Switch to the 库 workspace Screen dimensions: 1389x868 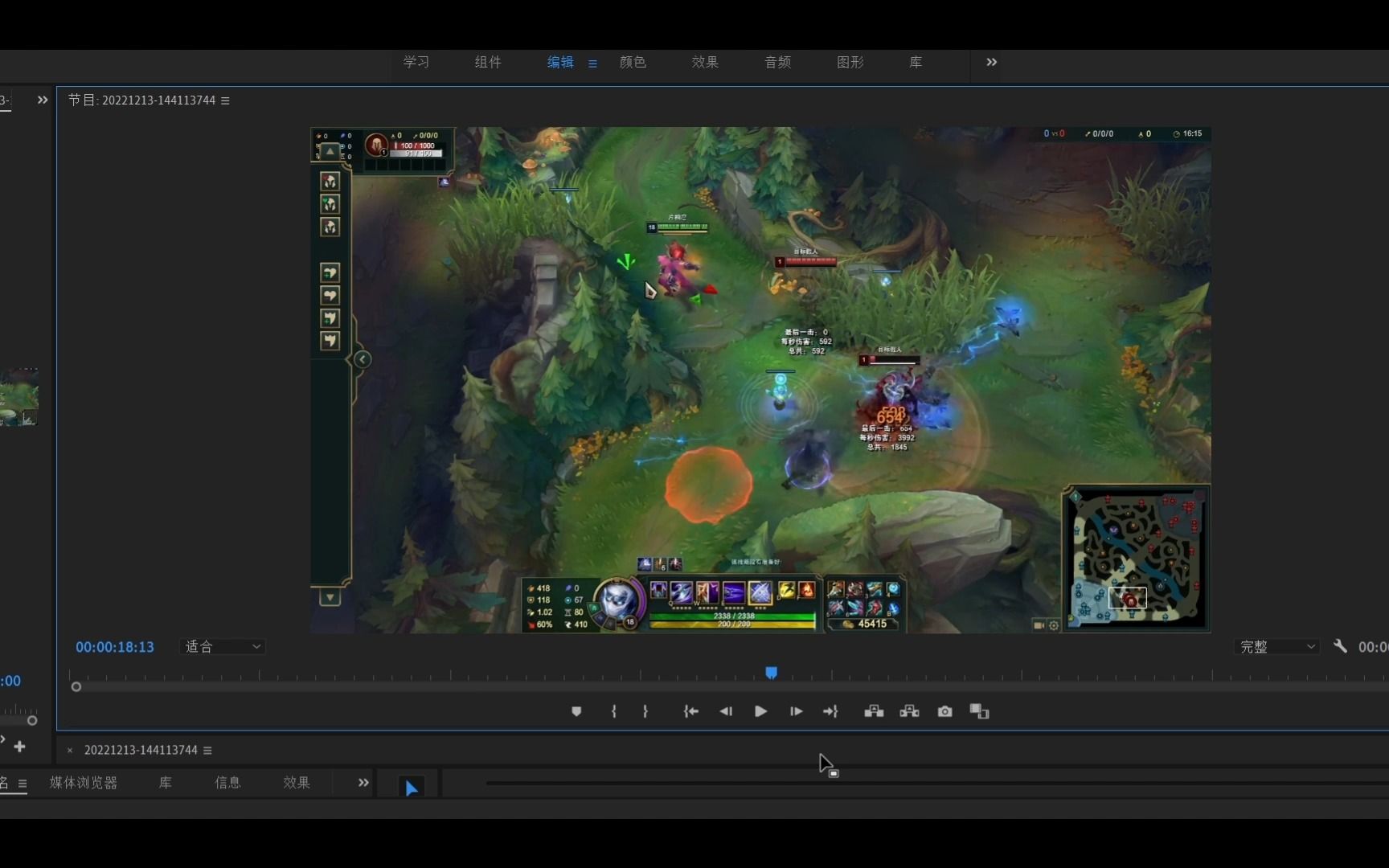916,62
